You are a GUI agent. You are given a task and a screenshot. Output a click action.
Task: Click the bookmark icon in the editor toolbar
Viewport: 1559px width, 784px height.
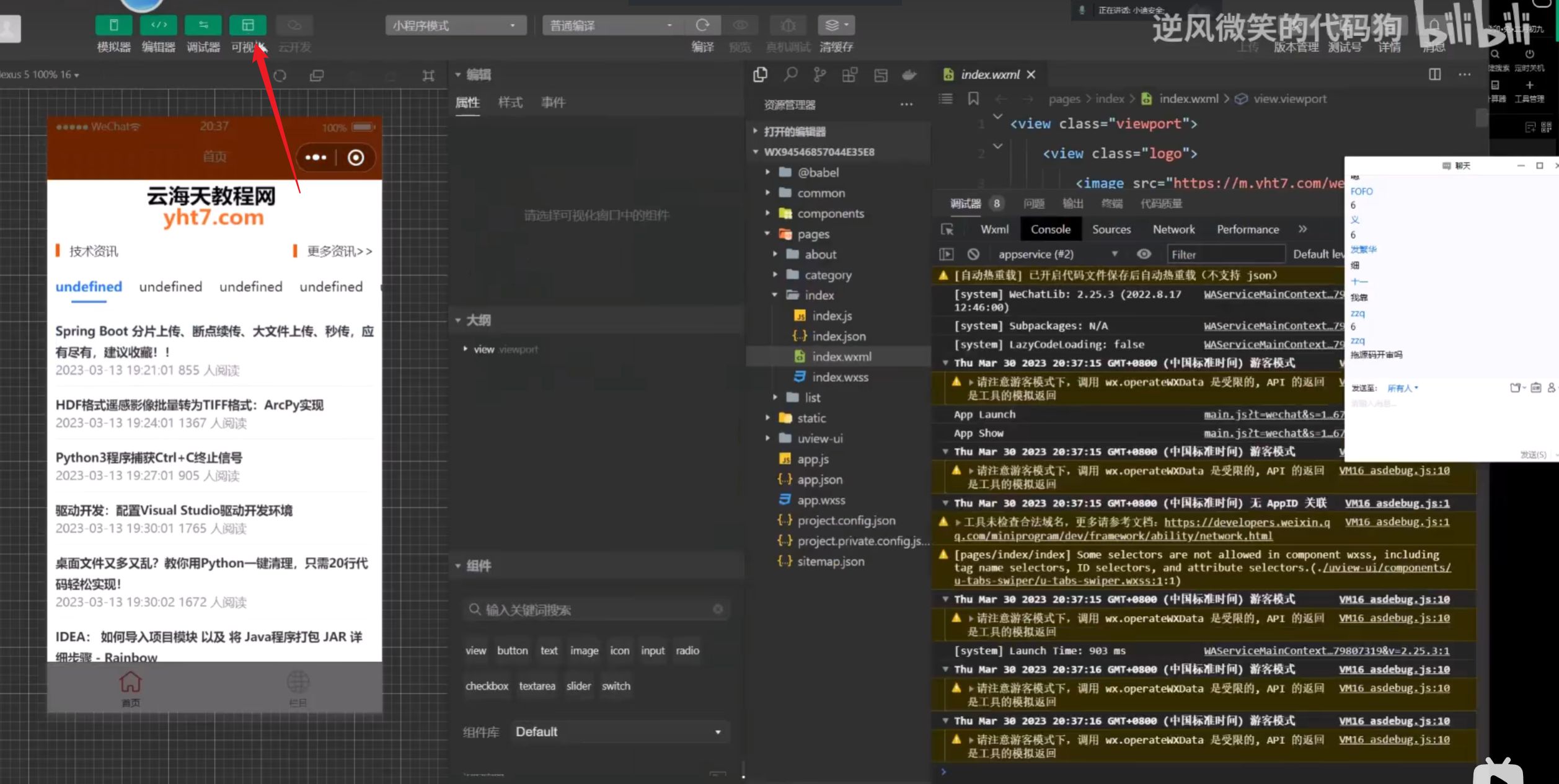click(973, 99)
